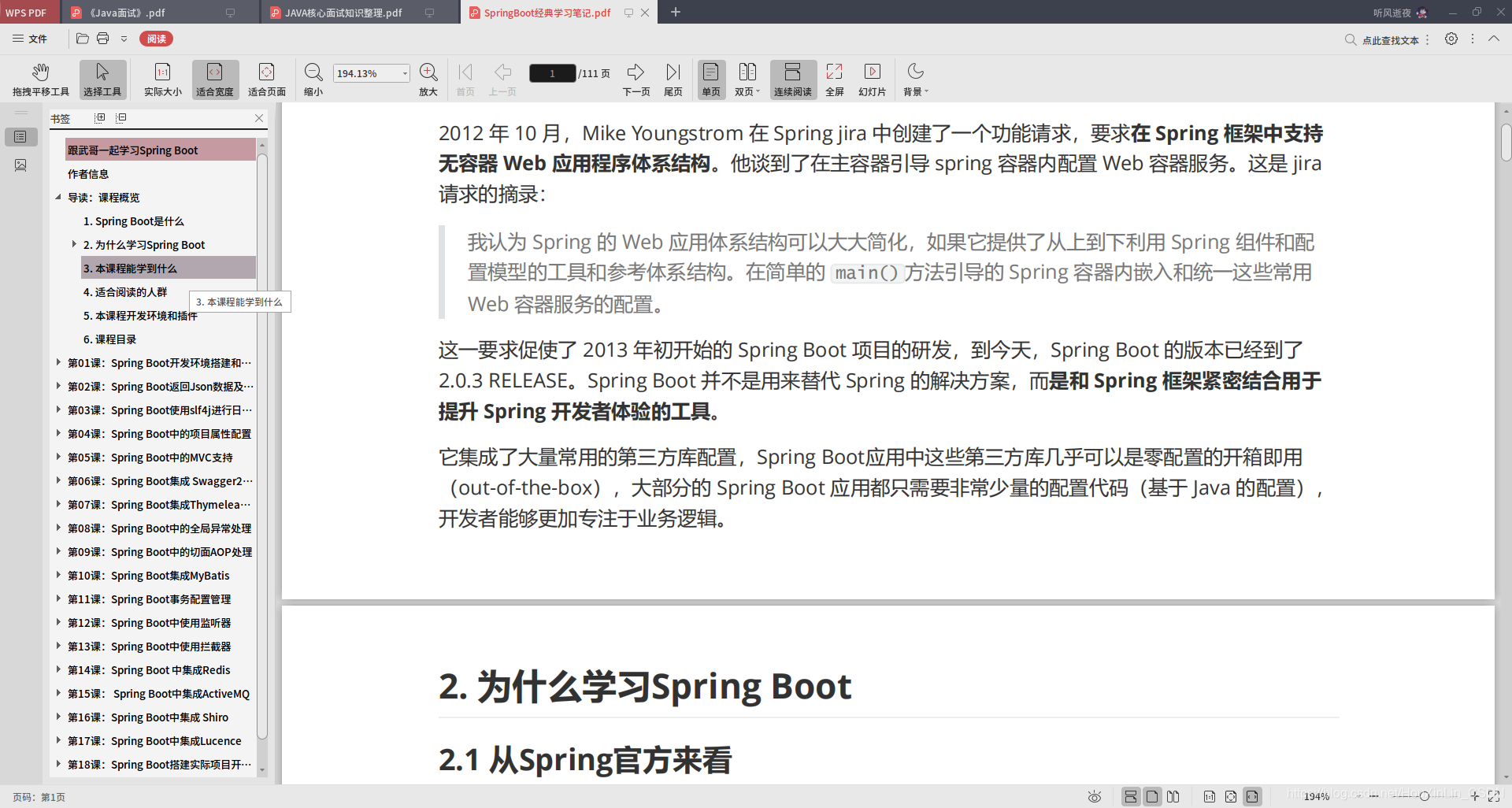
Task: Open the 文件 menu
Action: pos(30,39)
